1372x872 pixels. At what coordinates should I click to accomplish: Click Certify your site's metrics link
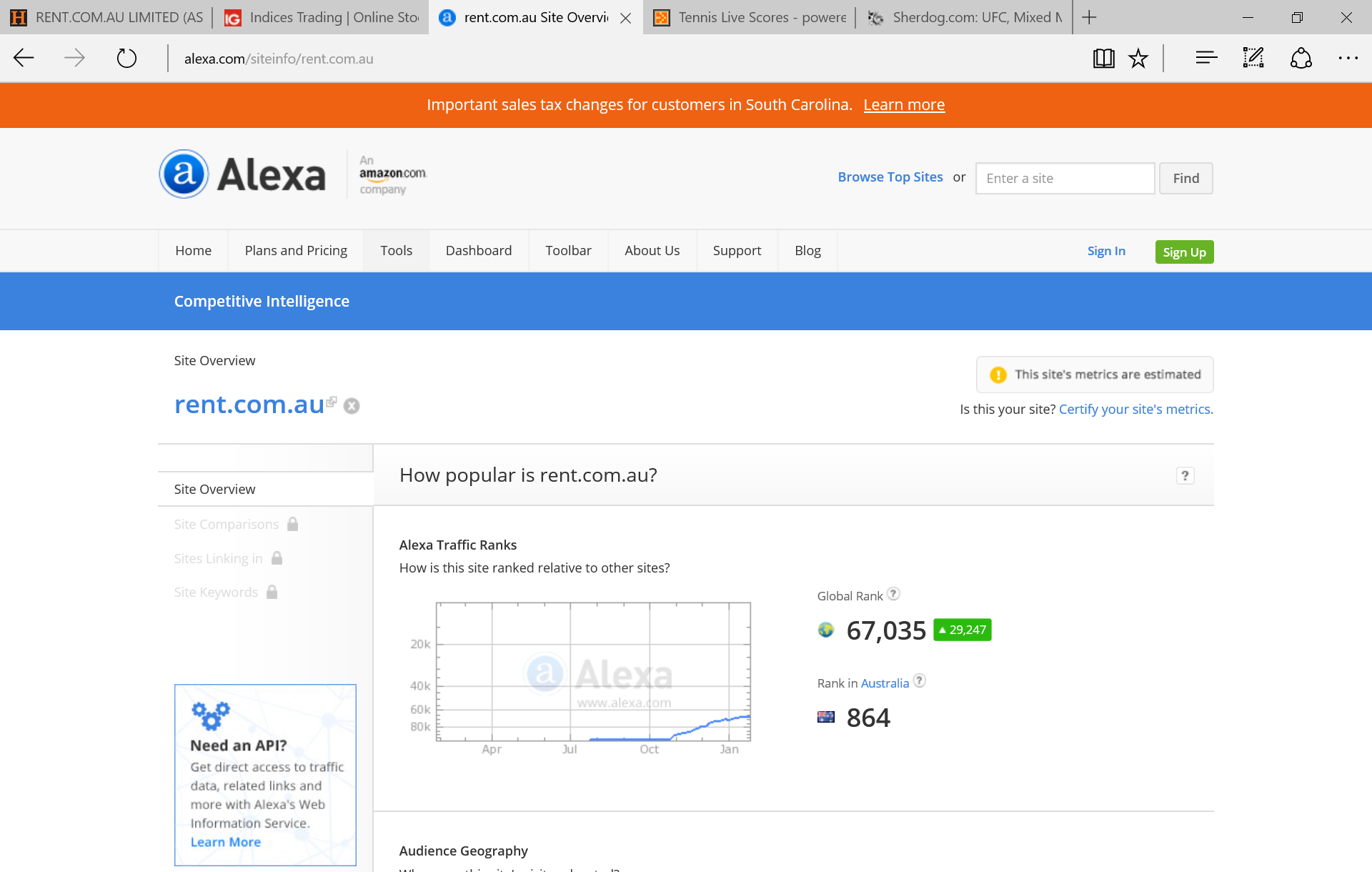point(1135,409)
